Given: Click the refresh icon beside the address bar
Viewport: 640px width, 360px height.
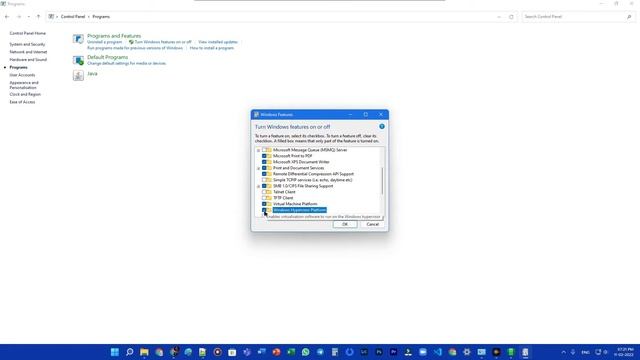Looking at the screenshot, I should tap(511, 17).
